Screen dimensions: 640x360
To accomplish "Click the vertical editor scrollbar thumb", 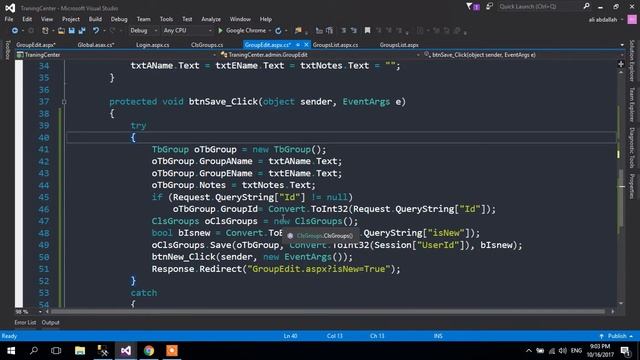I will click(621, 198).
